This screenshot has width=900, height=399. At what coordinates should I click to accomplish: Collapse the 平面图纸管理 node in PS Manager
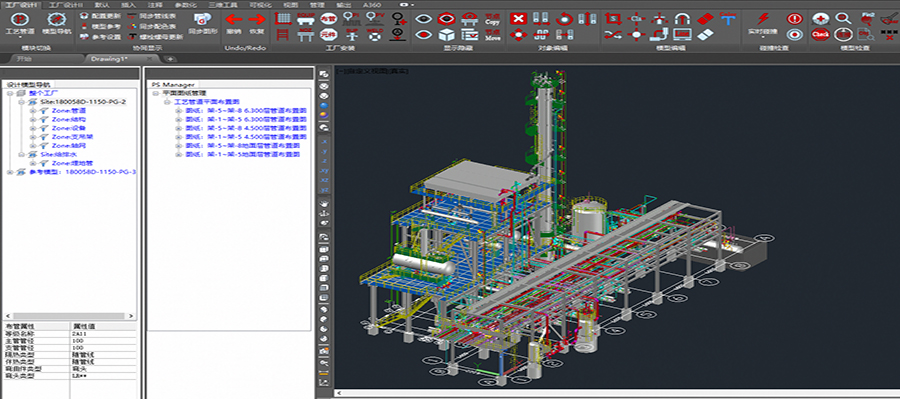click(156, 93)
